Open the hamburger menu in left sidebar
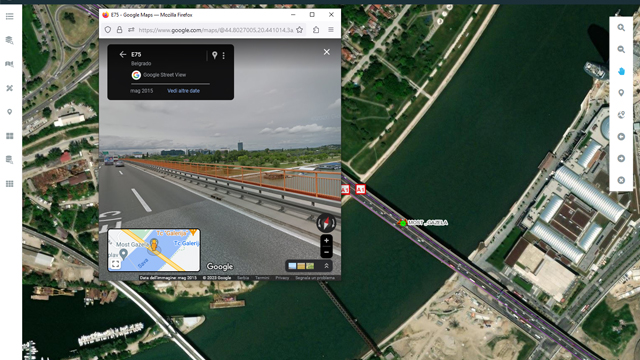Screen dimensions: 640x360 click(x=9, y=16)
